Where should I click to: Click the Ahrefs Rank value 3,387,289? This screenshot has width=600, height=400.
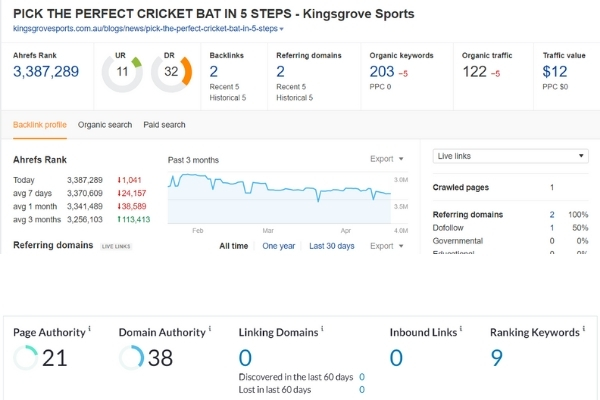[46, 72]
